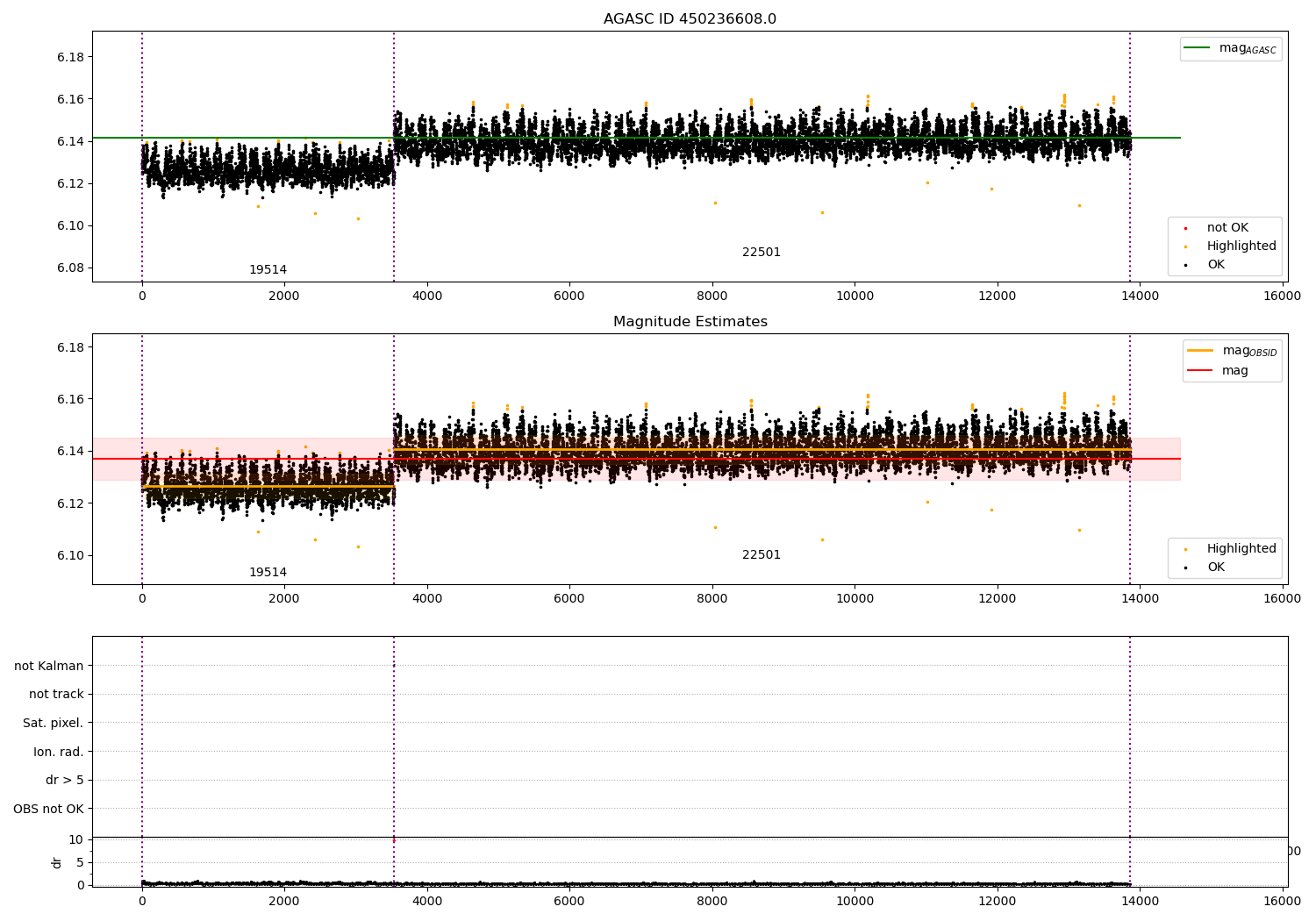Click the 6.12 y-tick of Magnitude Estimates plot
The image size is (1316, 921).
point(70,504)
